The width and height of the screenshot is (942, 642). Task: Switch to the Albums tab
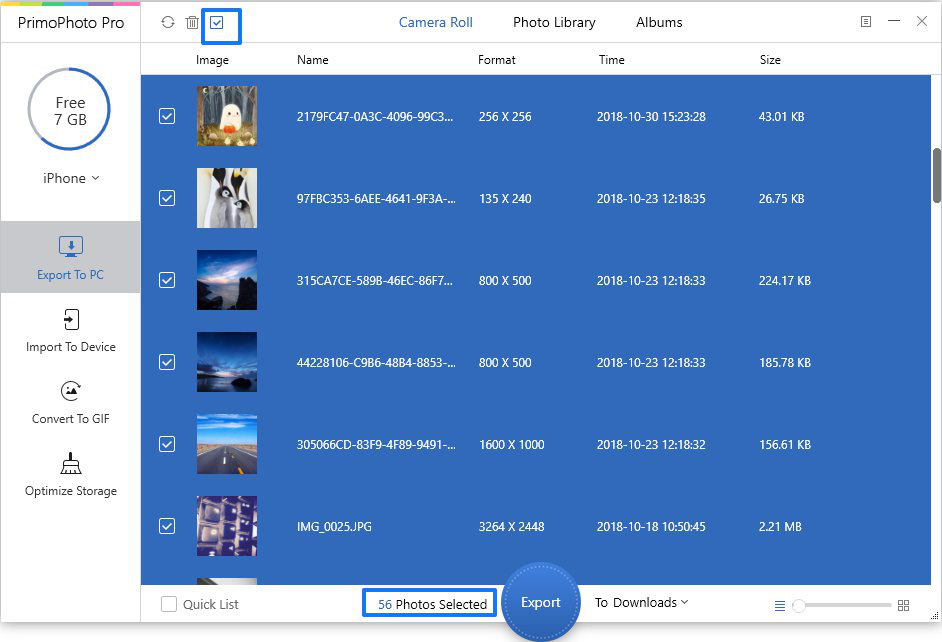click(x=659, y=22)
